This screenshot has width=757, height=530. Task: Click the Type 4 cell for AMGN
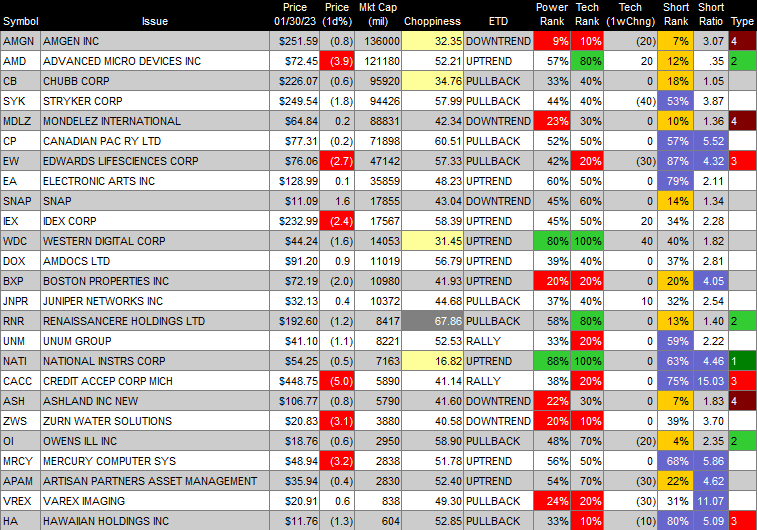click(x=743, y=42)
